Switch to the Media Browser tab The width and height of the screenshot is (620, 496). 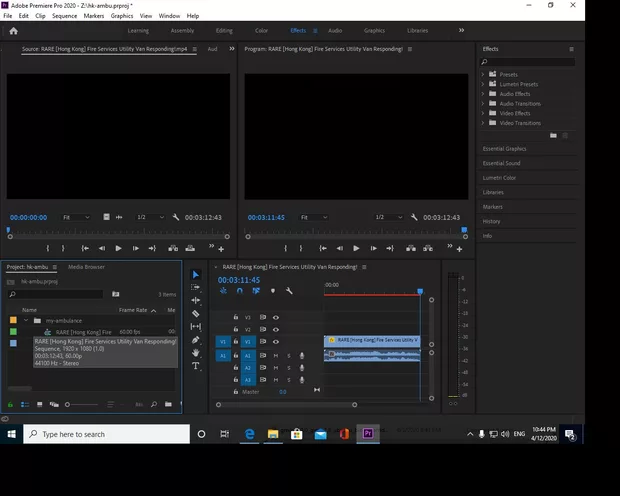pos(86,267)
